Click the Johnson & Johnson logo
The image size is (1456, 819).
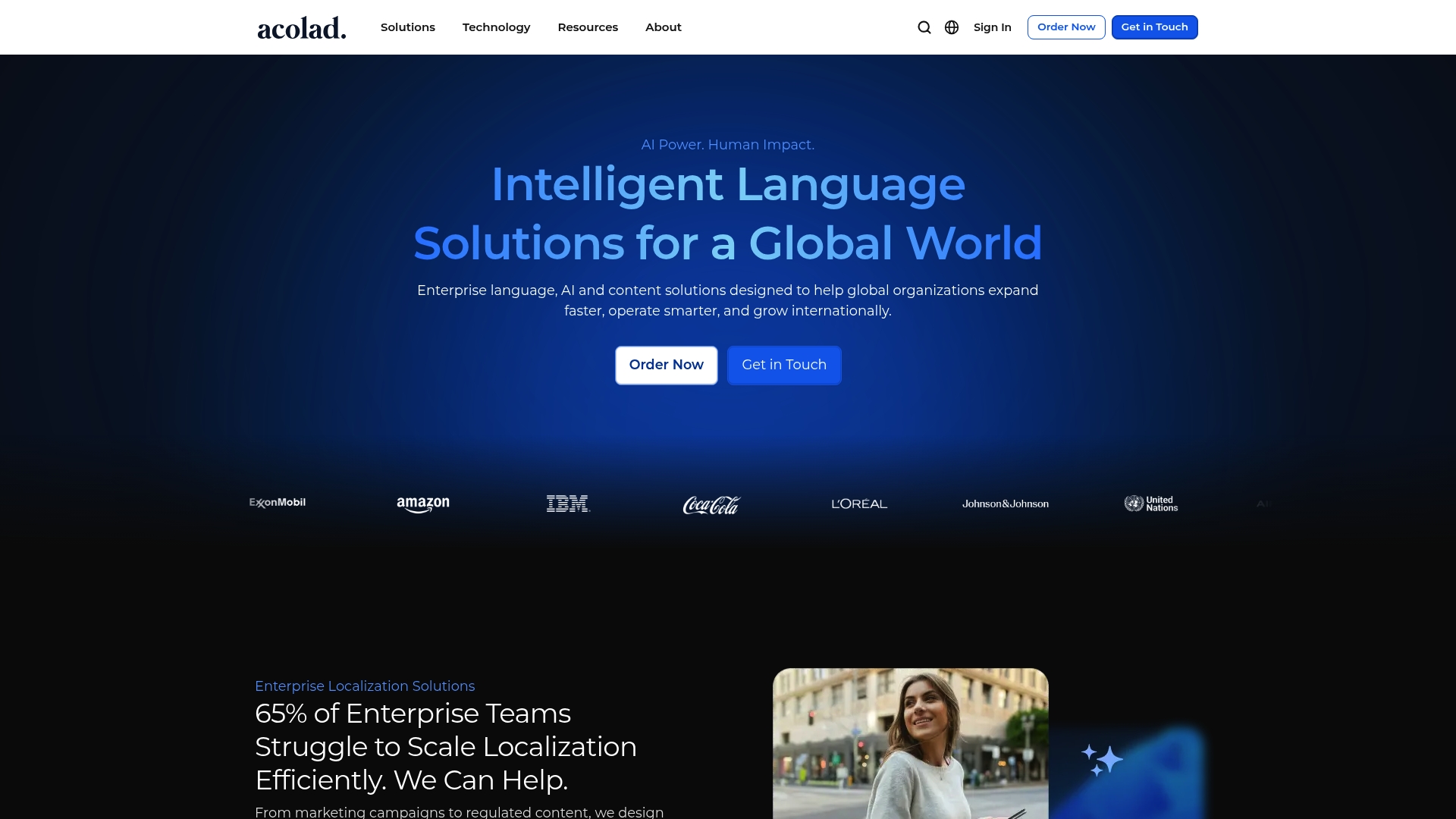[x=1006, y=504]
